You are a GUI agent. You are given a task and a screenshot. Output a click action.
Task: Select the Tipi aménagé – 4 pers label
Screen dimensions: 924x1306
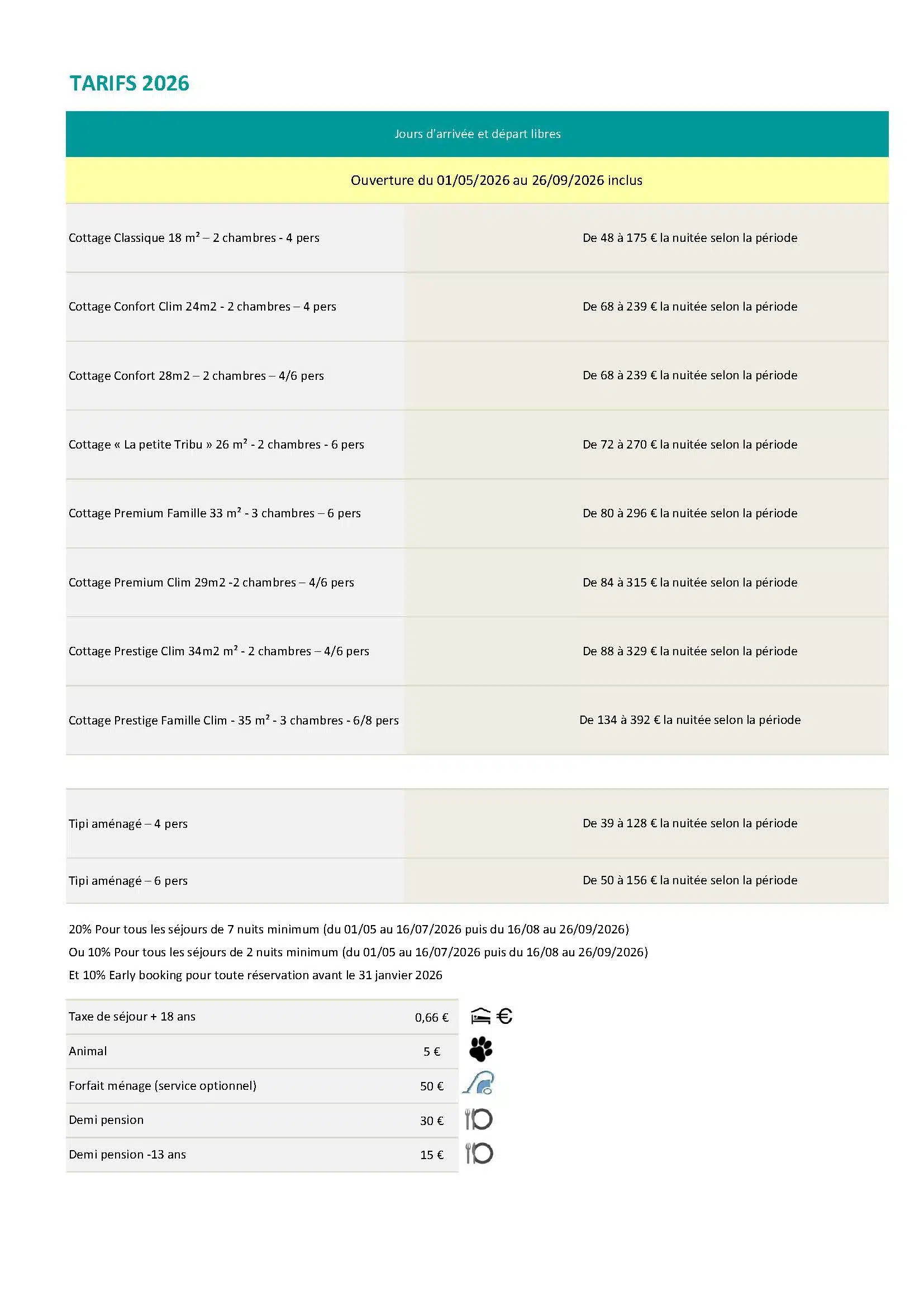(x=128, y=823)
